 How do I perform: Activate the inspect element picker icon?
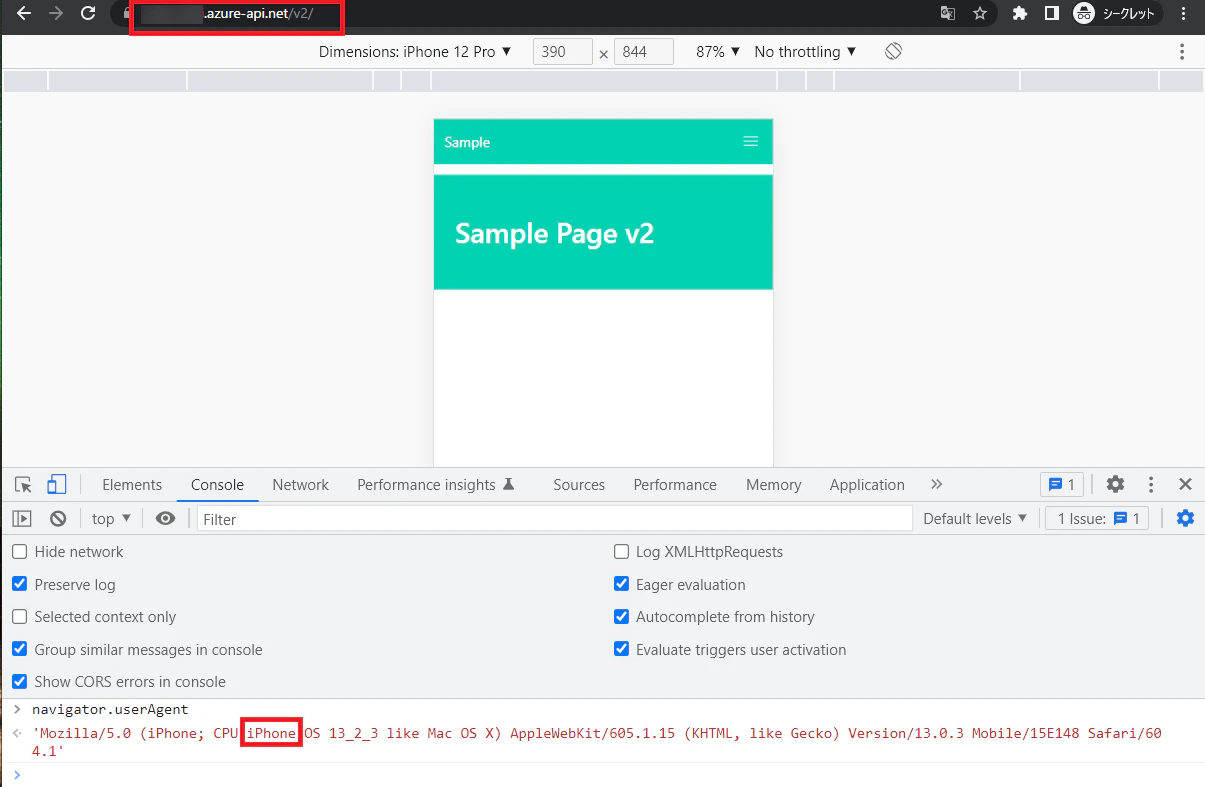23,485
